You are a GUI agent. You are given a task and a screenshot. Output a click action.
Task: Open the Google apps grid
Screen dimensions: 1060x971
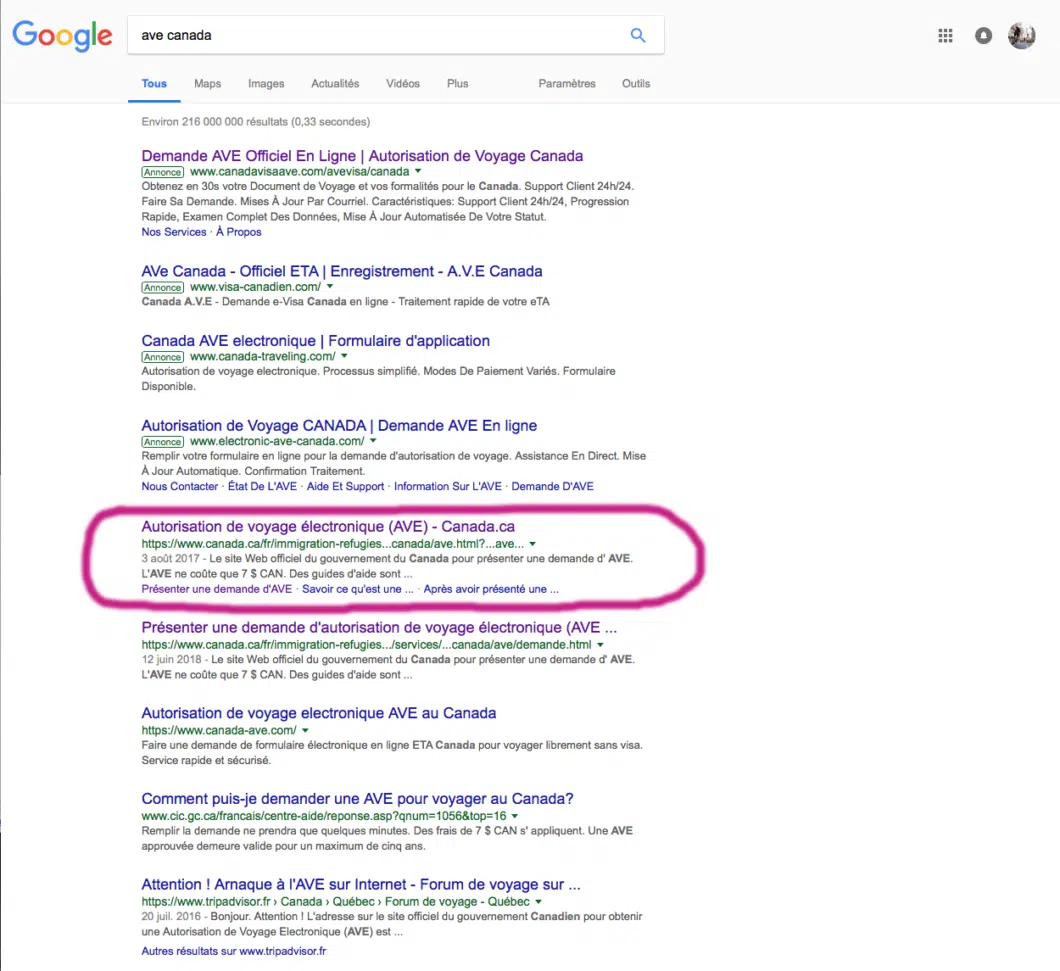(x=945, y=36)
